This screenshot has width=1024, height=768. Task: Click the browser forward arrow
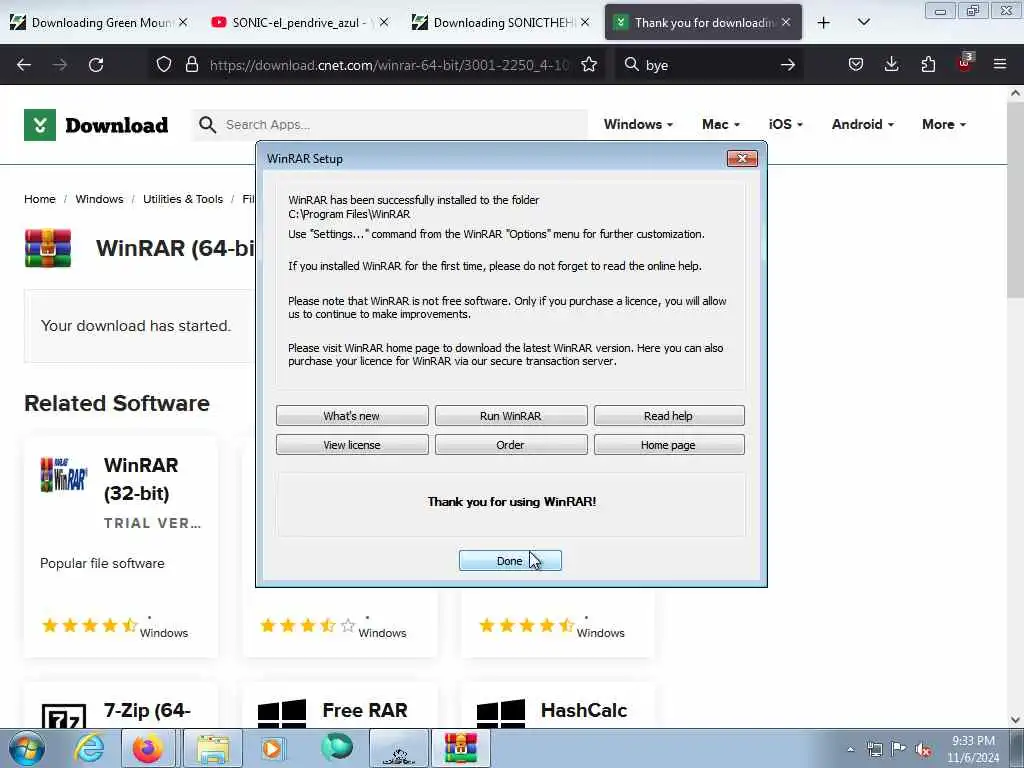pyautogui.click(x=60, y=65)
